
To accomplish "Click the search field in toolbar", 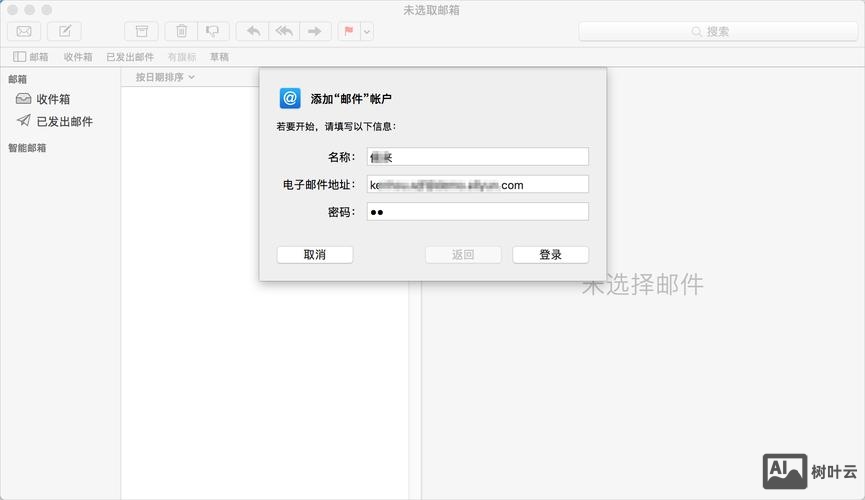I will (x=718, y=31).
